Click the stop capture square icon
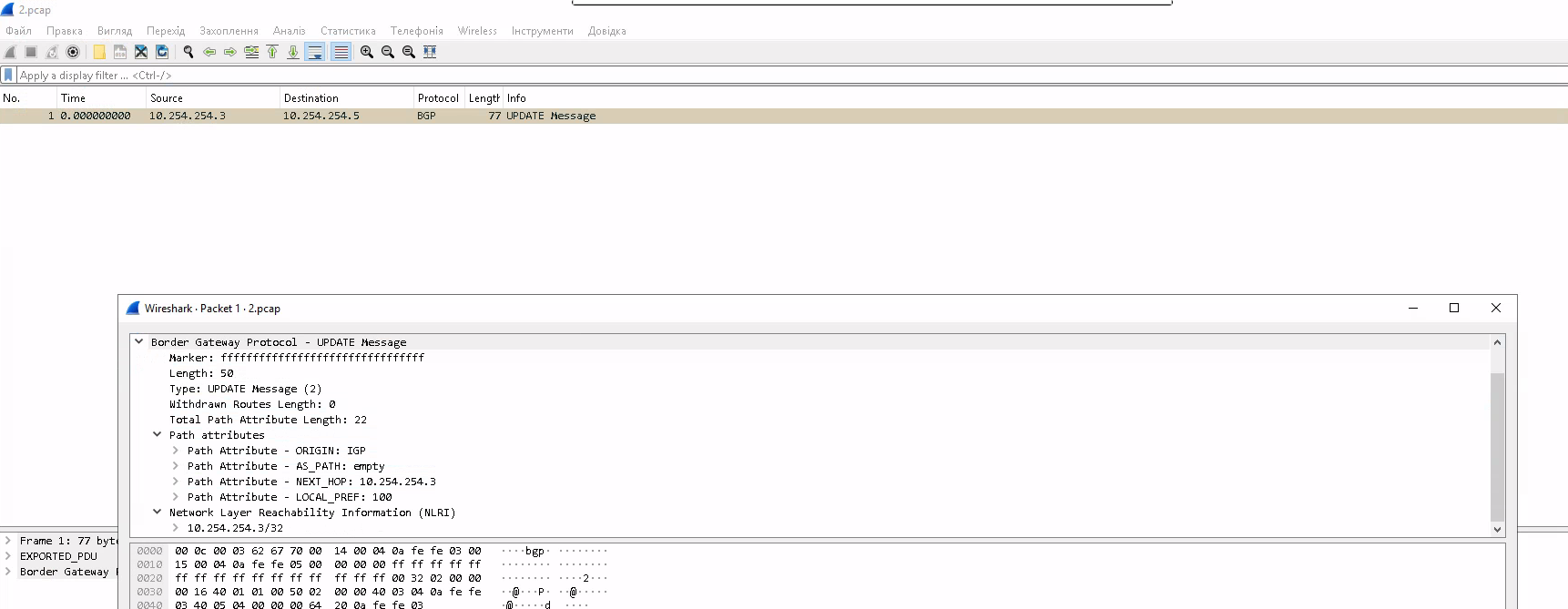1568x609 pixels. point(31,52)
